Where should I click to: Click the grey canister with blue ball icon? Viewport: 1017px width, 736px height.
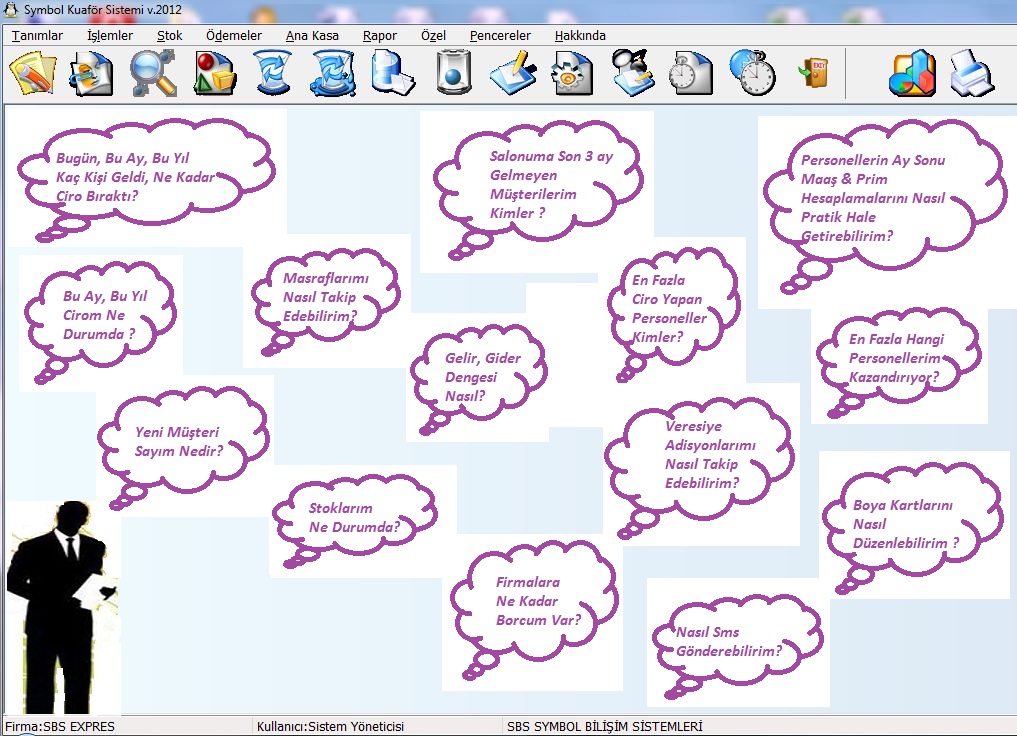pos(453,73)
